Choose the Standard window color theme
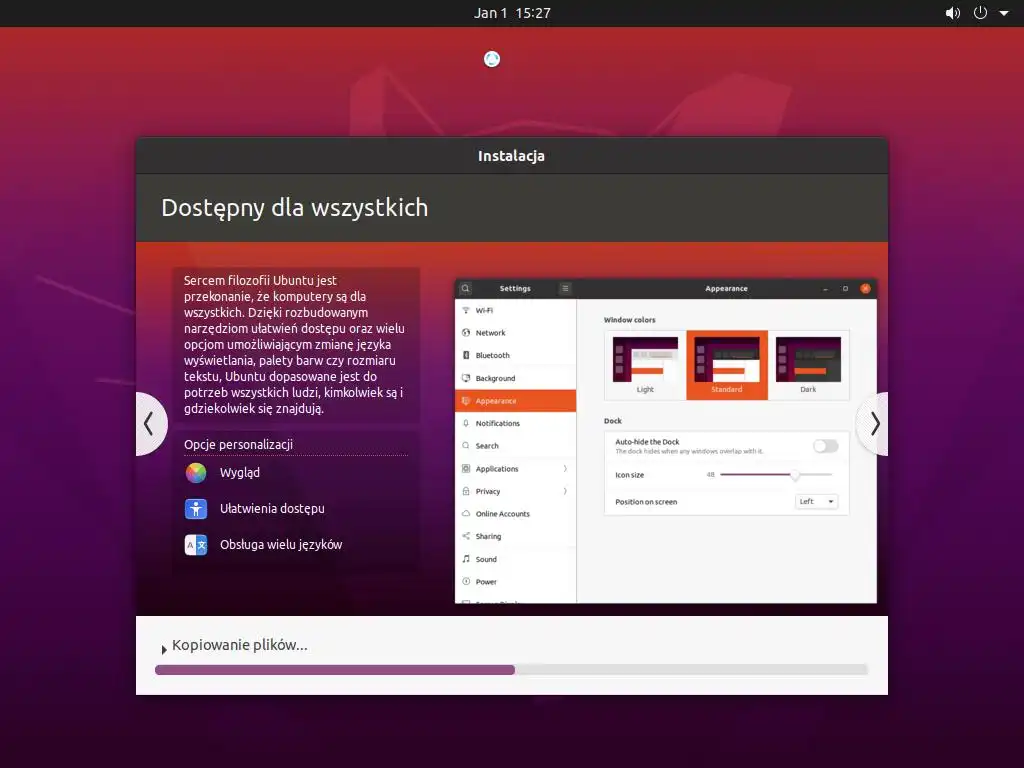 (x=727, y=365)
